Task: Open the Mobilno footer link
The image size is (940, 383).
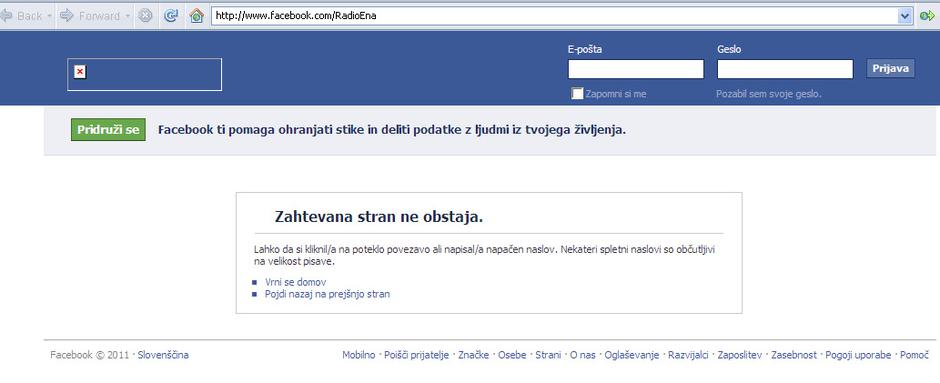Action: click(358, 355)
